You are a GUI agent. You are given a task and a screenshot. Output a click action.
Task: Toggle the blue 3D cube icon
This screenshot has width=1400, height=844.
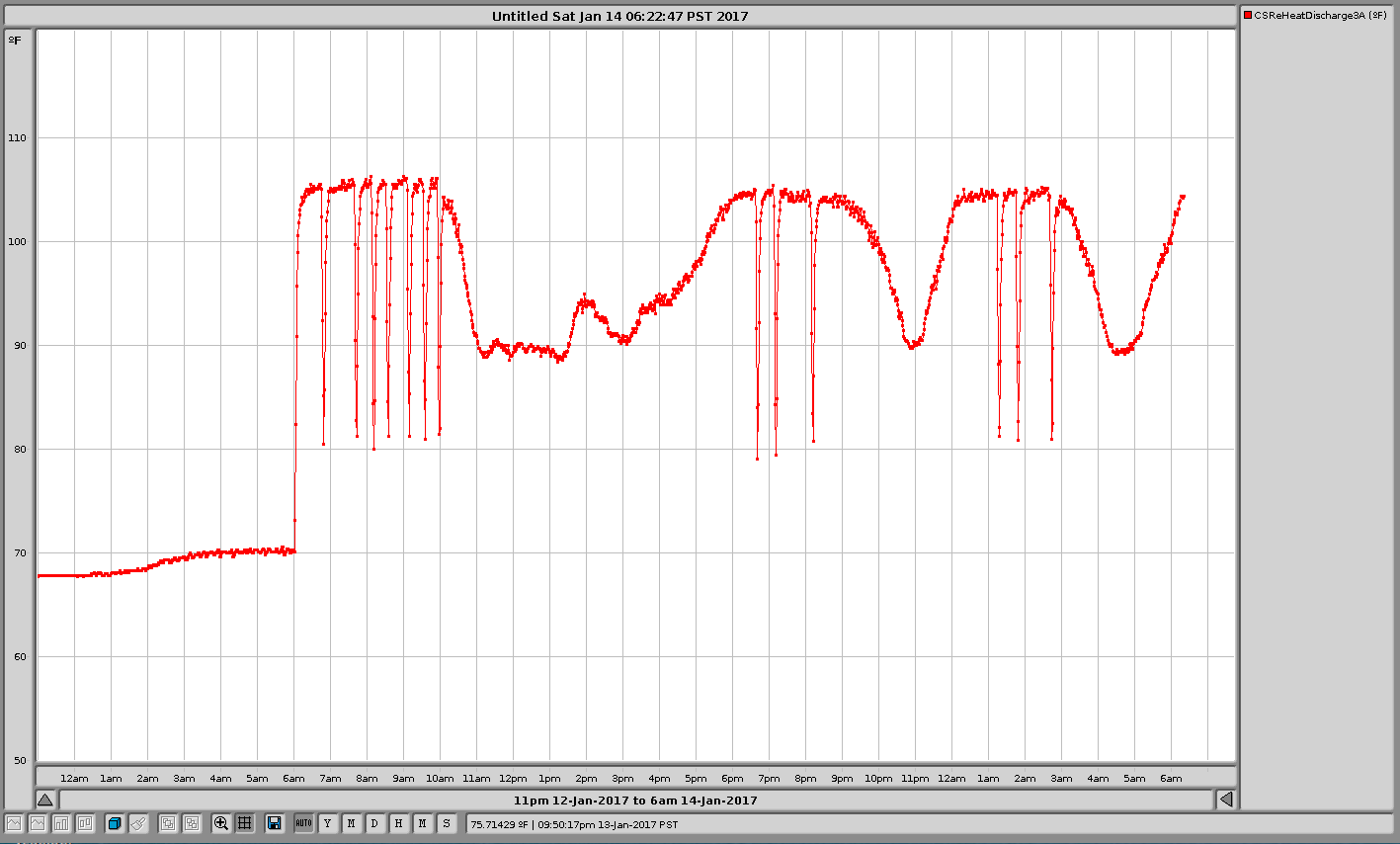click(x=115, y=823)
